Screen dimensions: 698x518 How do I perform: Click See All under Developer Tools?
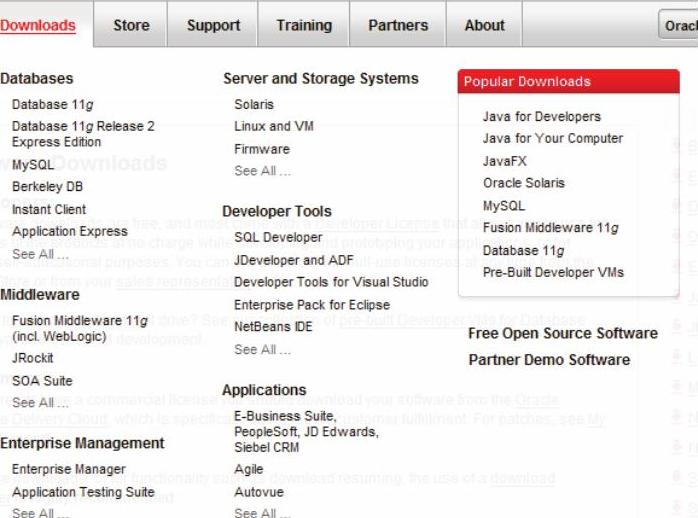click(x=262, y=350)
